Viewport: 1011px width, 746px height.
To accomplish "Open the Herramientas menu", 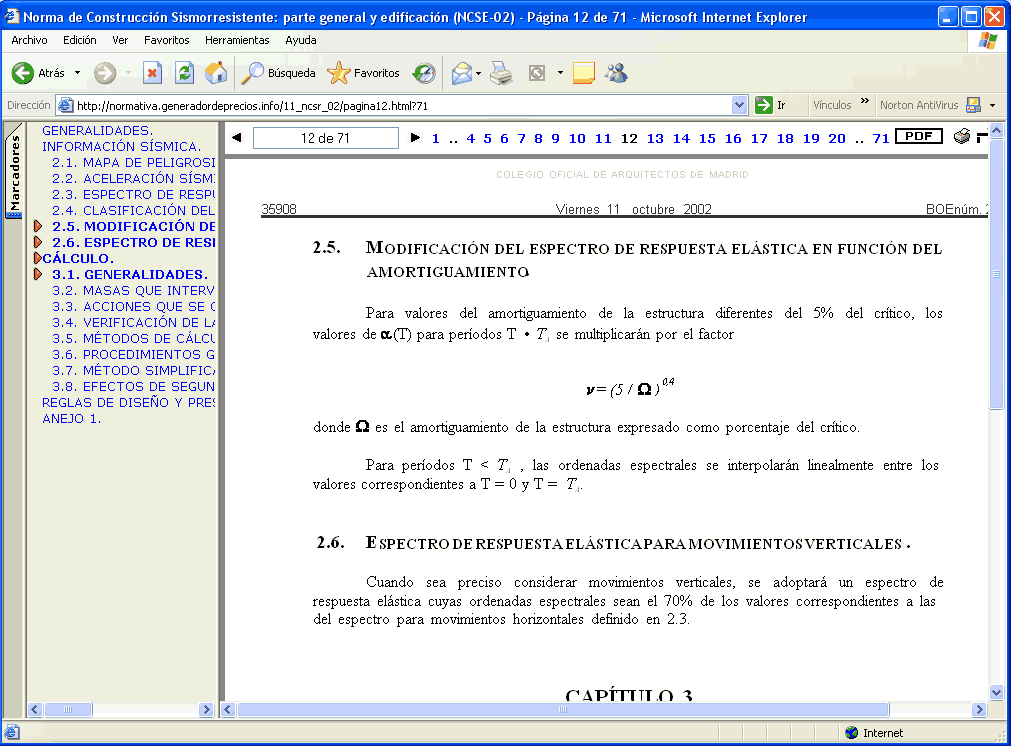I will [237, 40].
